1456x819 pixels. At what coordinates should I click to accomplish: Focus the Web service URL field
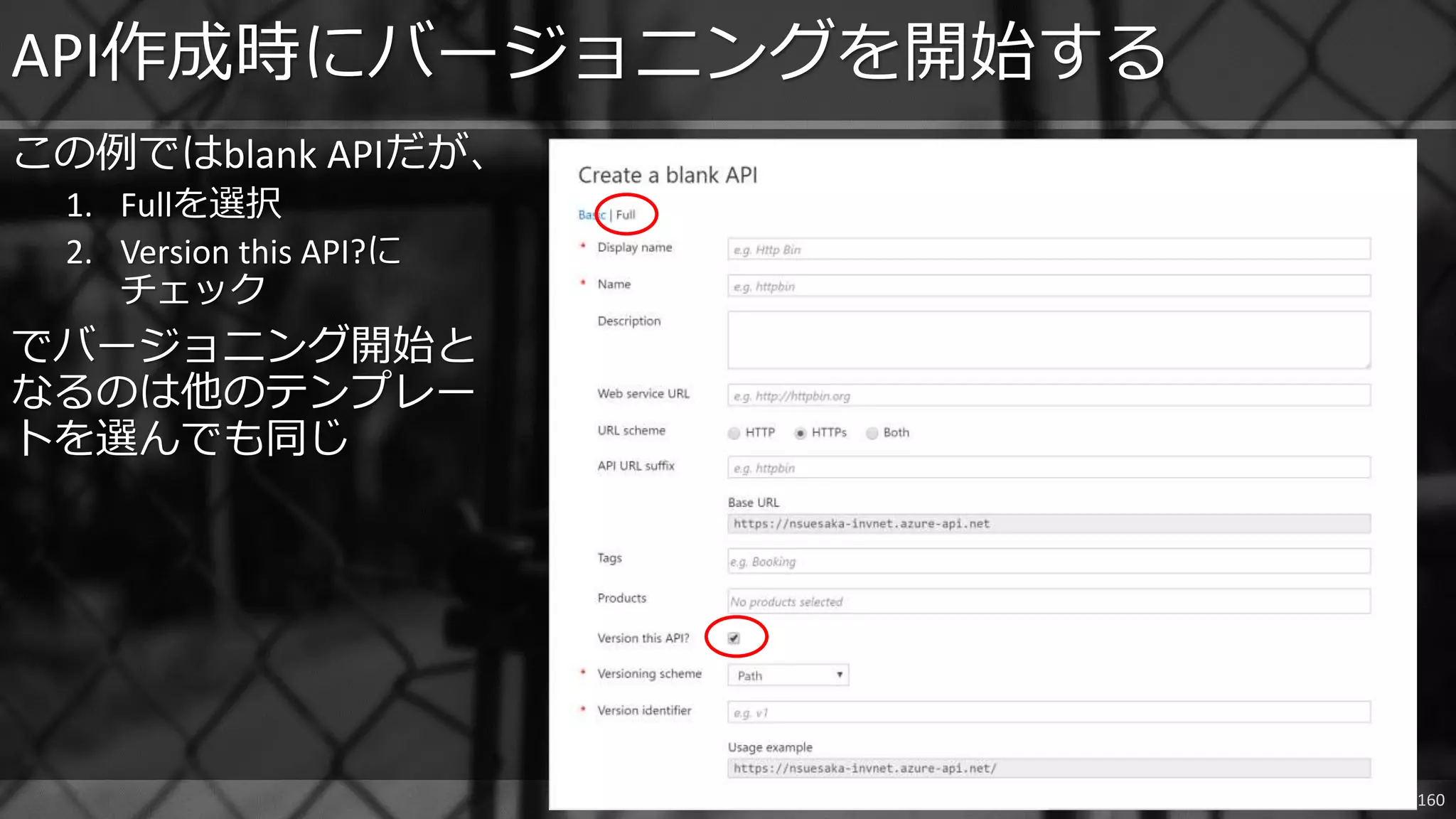1049,395
